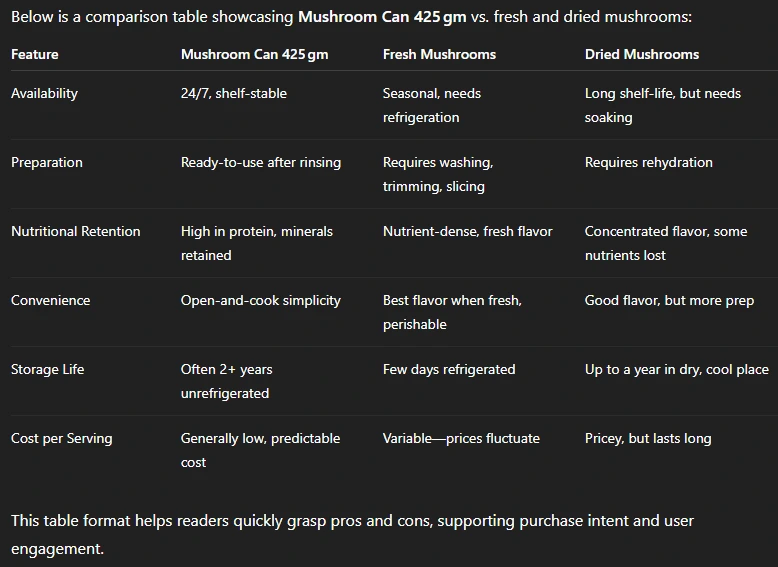Click the "Ready-to-use after rinsing" cell
Image resolution: width=778 pixels, height=567 pixels.
(261, 162)
